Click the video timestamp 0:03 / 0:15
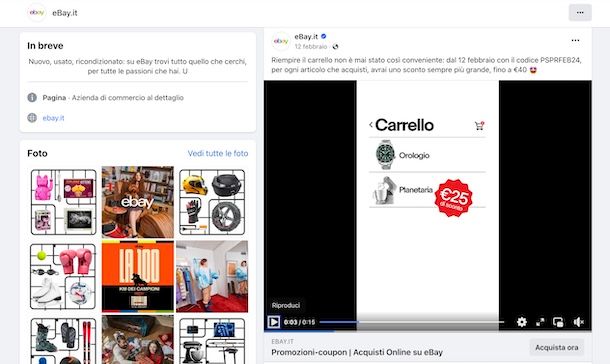 point(299,322)
